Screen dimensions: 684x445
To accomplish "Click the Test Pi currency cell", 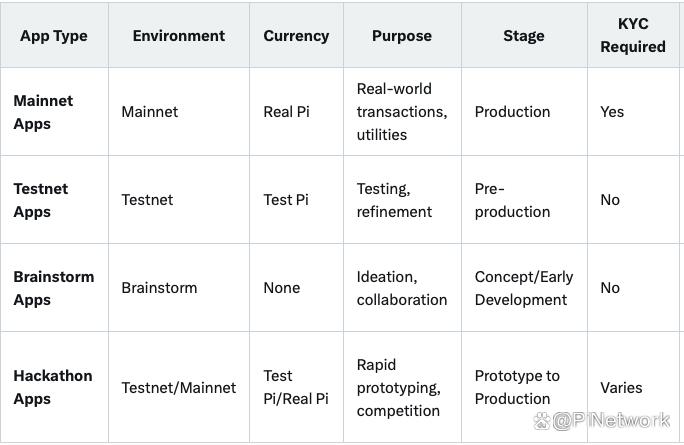I will tap(285, 200).
